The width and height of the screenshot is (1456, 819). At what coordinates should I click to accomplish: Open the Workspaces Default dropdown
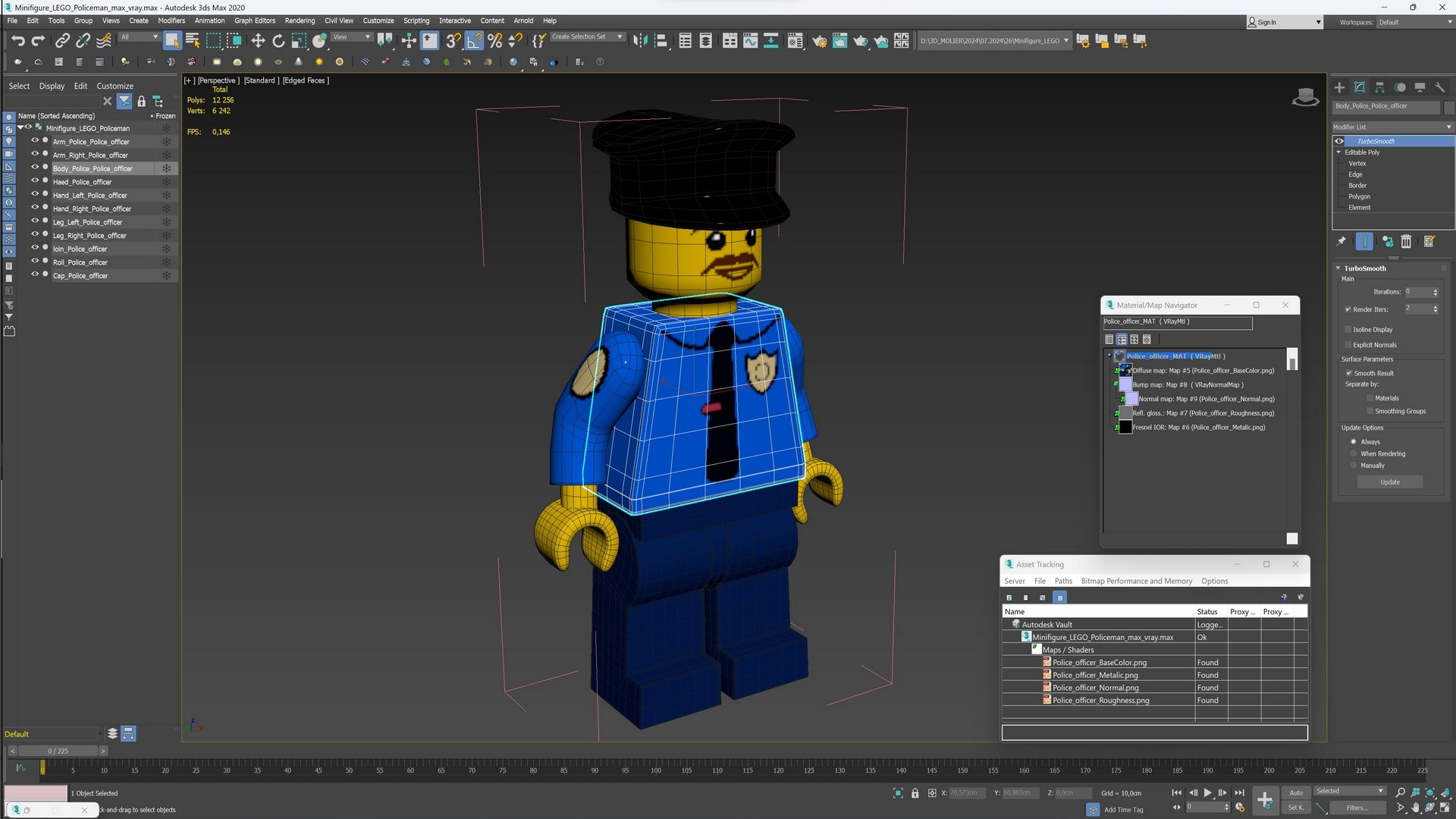point(1414,22)
